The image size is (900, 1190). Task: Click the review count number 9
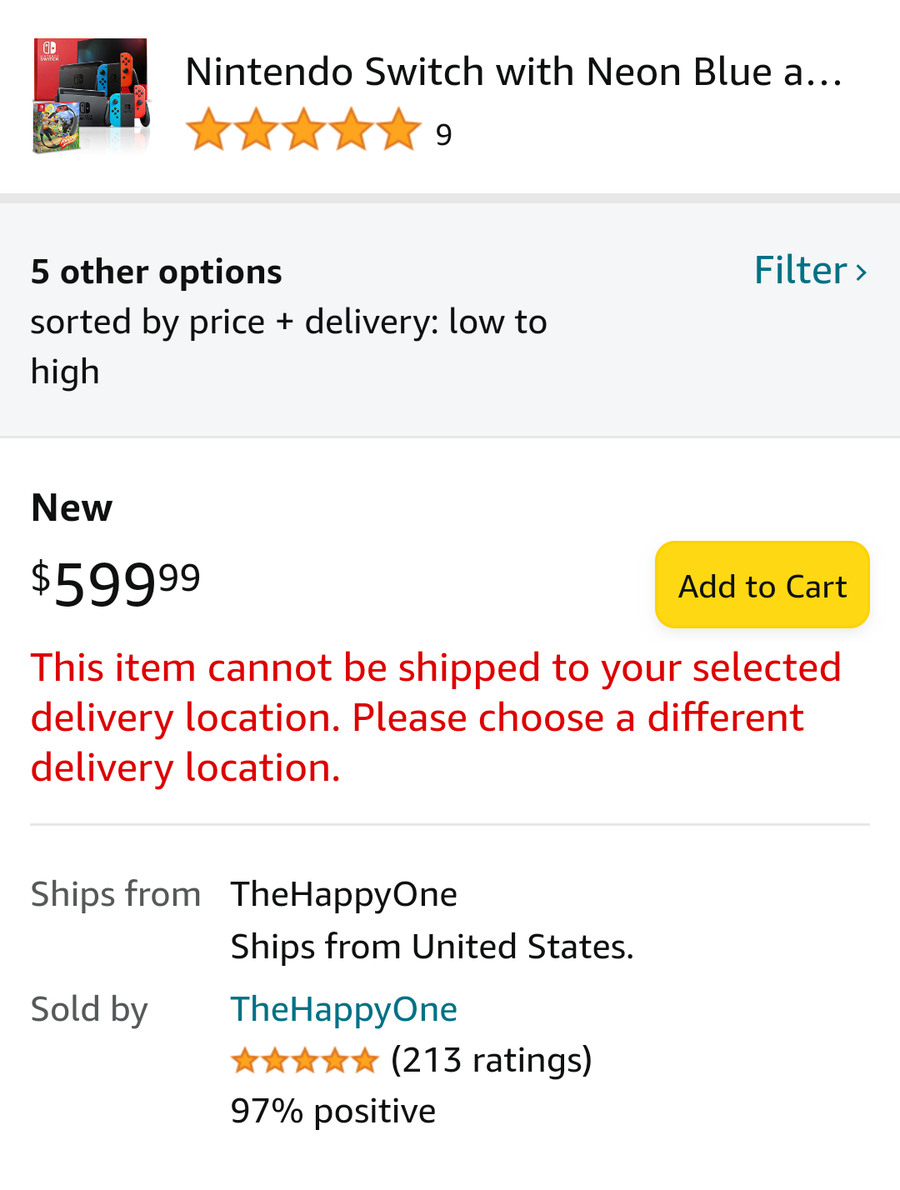[x=444, y=135]
